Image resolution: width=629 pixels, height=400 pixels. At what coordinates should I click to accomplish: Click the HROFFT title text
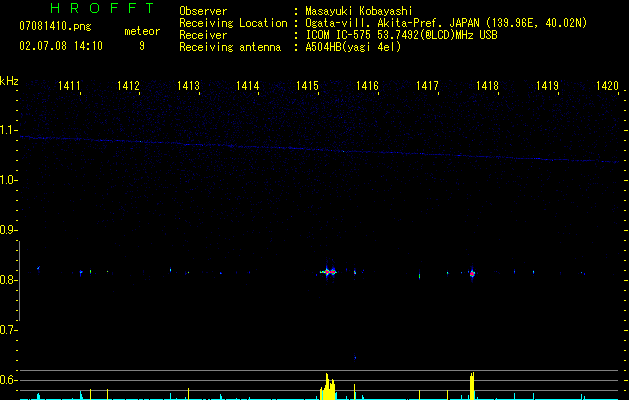click(x=102, y=8)
